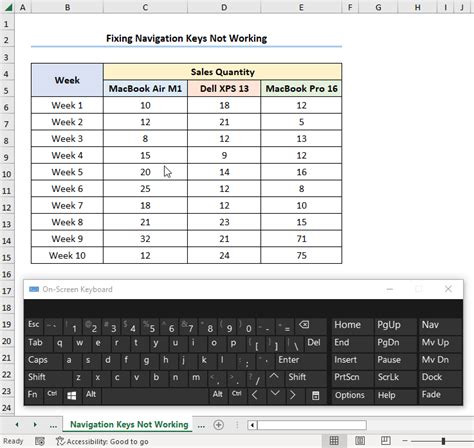This screenshot has width=474, height=448.
Task: Add a new sheet with plus icon
Action: coord(218,425)
